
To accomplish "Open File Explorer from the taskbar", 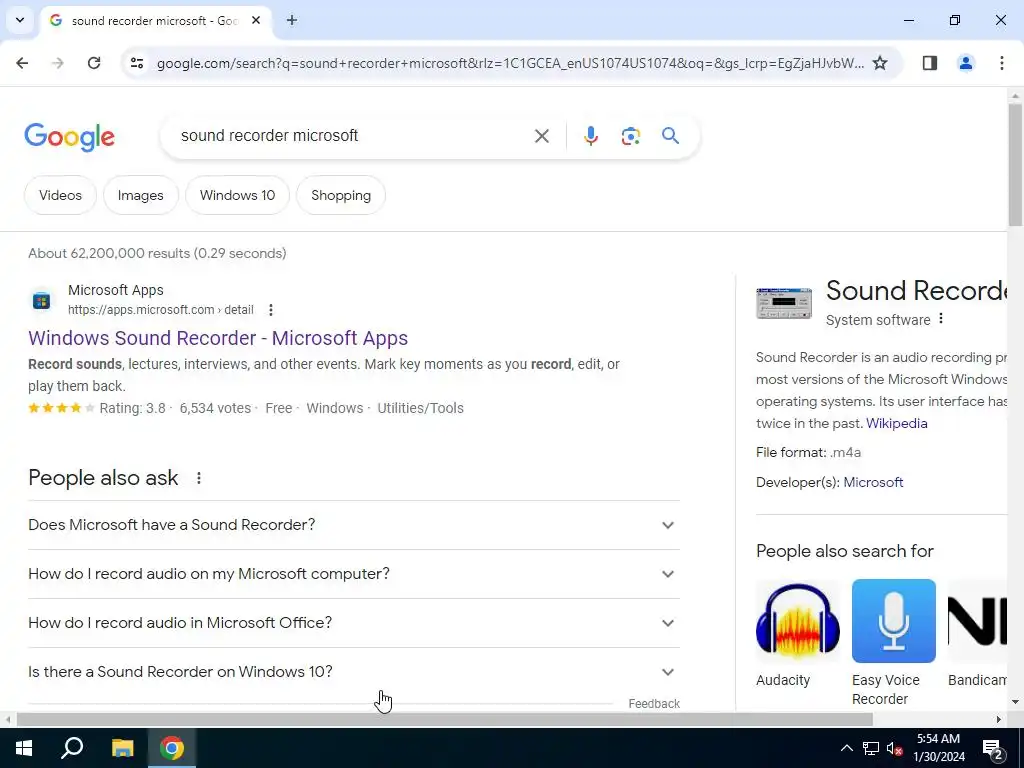I will pyautogui.click(x=122, y=748).
